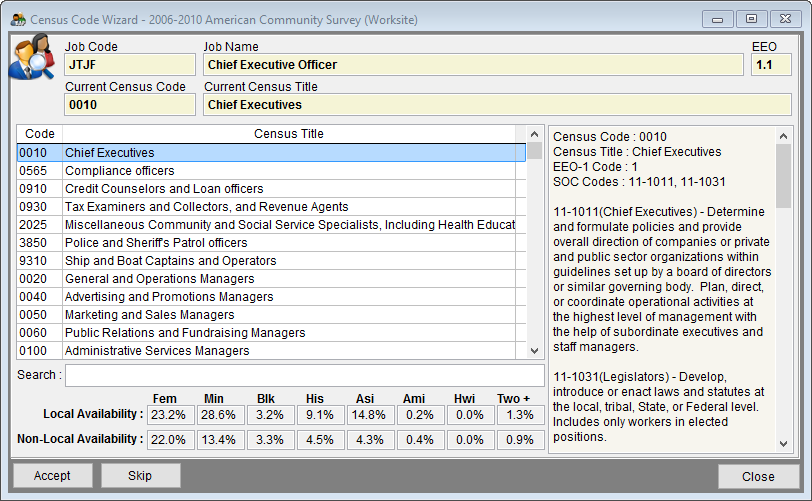Click Local Availability Two + value 1.3%
The width and height of the screenshot is (812, 501).
click(520, 415)
